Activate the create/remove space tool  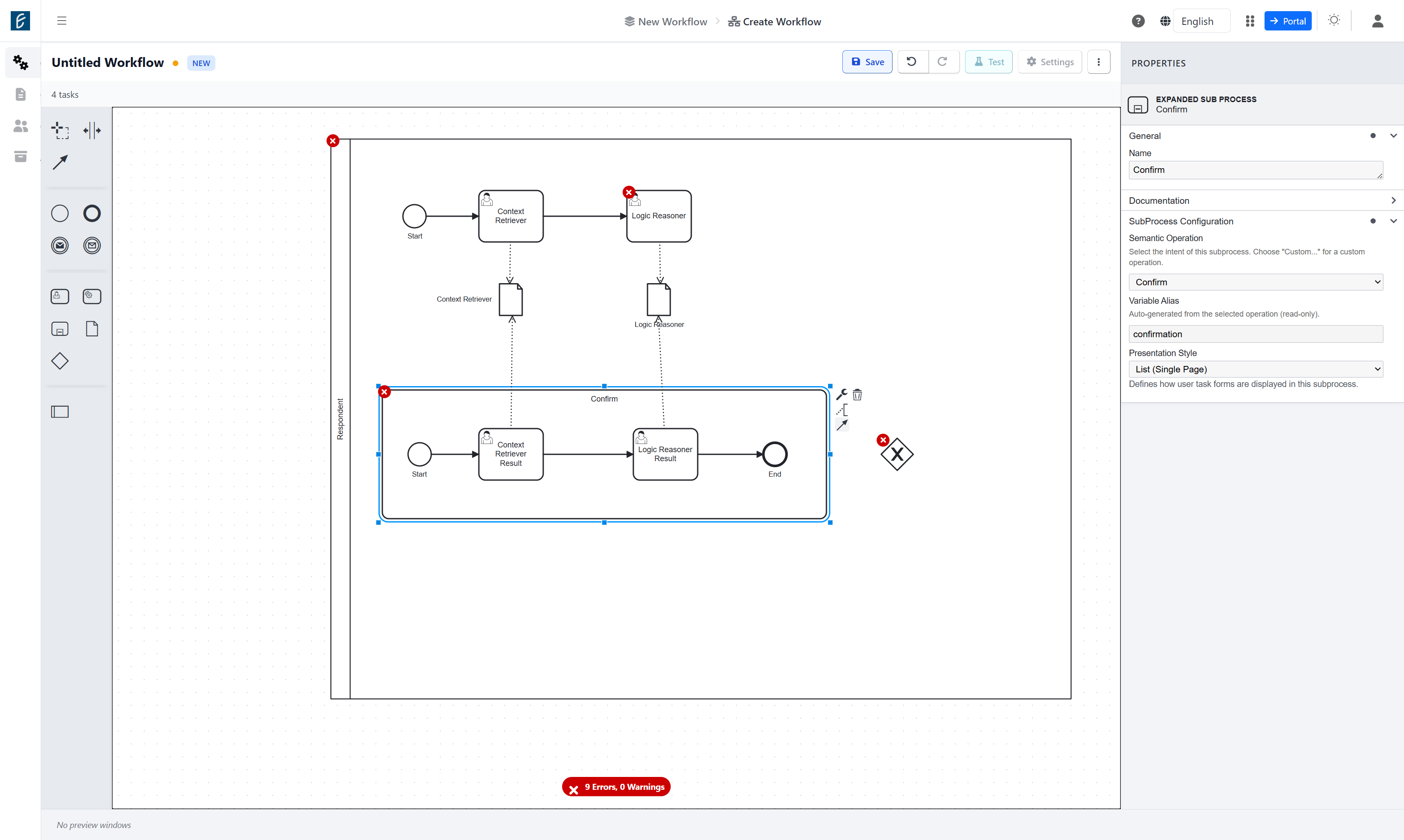point(92,130)
